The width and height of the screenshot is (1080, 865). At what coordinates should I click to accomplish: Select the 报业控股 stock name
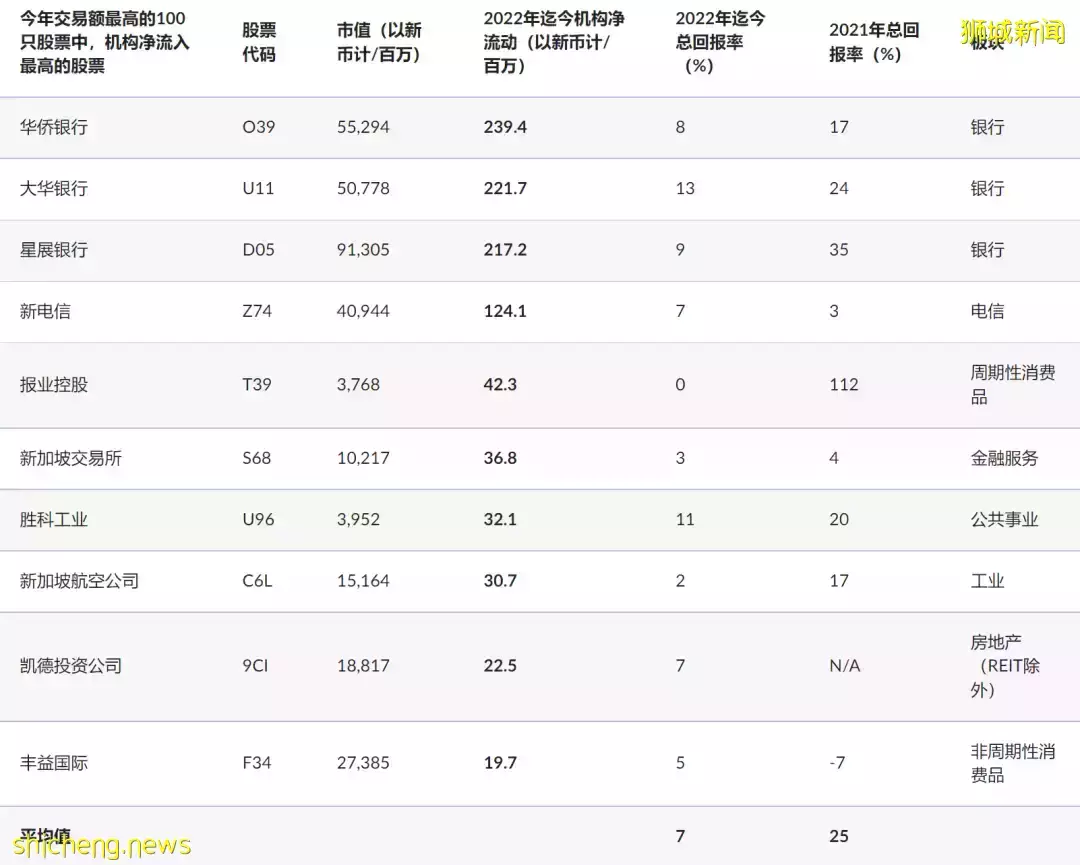point(54,385)
